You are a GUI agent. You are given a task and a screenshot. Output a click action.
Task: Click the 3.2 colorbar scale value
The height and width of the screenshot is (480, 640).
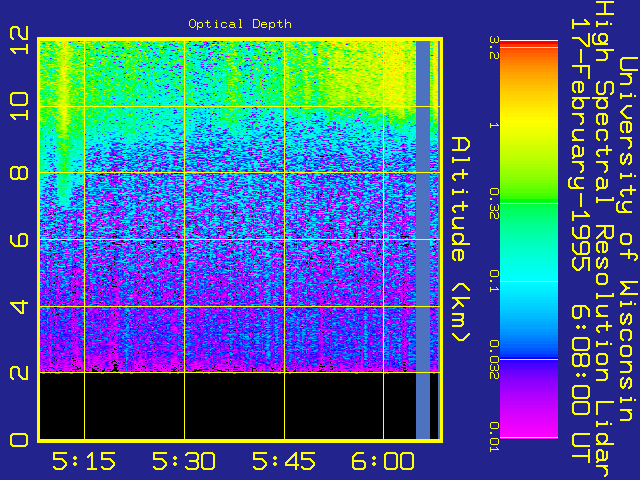click(x=494, y=48)
